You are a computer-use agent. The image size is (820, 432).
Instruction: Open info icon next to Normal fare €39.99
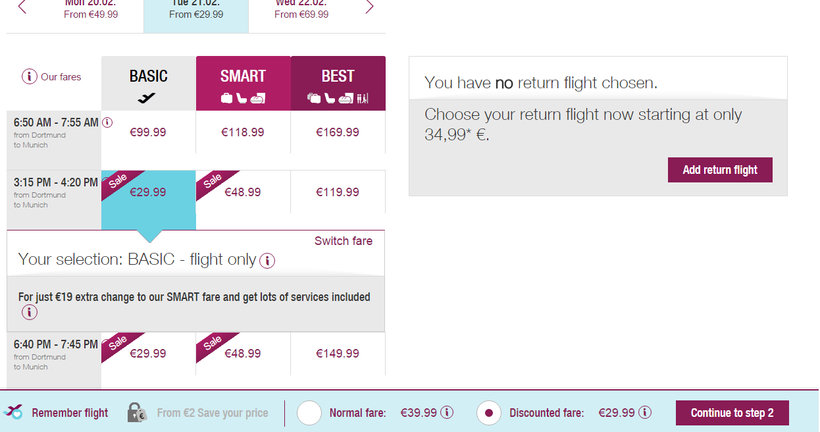coord(447,412)
